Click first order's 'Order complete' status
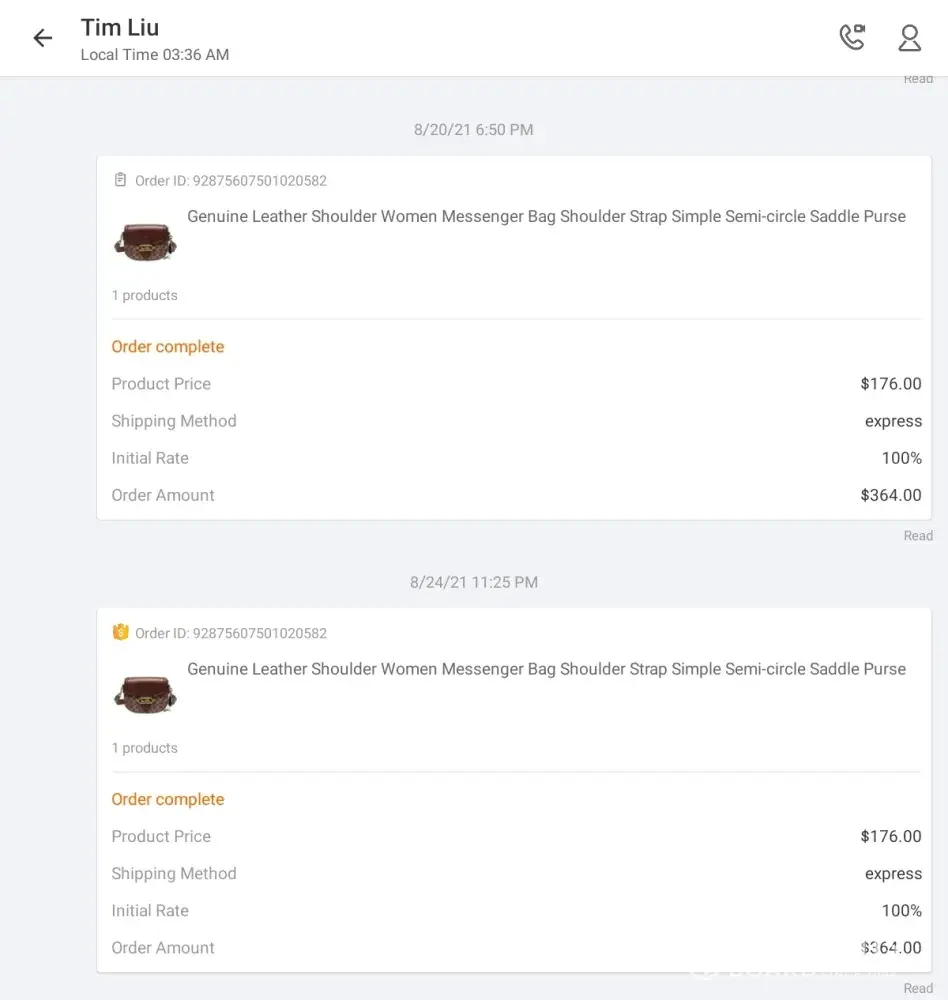 tap(168, 347)
